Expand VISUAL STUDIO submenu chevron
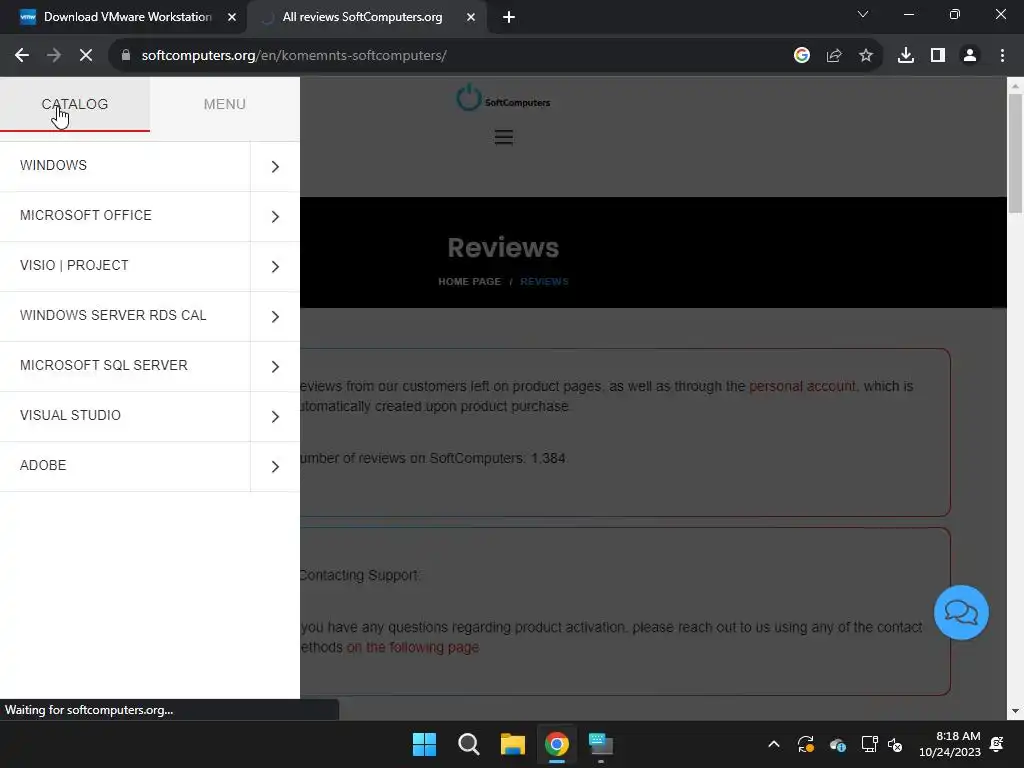The image size is (1024, 768). coord(275,417)
